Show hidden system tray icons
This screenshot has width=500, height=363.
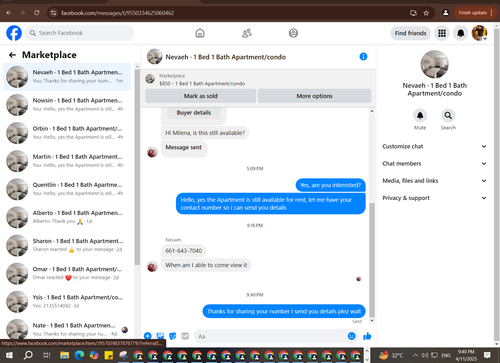415,355
